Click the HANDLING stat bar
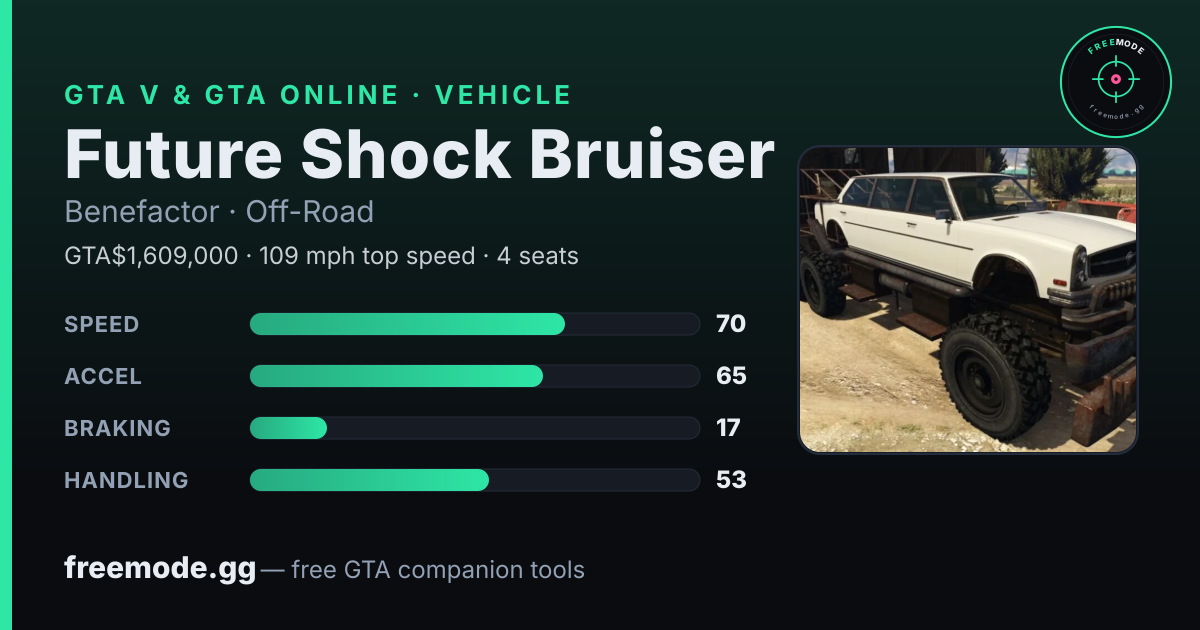1200x630 pixels. coord(474,480)
